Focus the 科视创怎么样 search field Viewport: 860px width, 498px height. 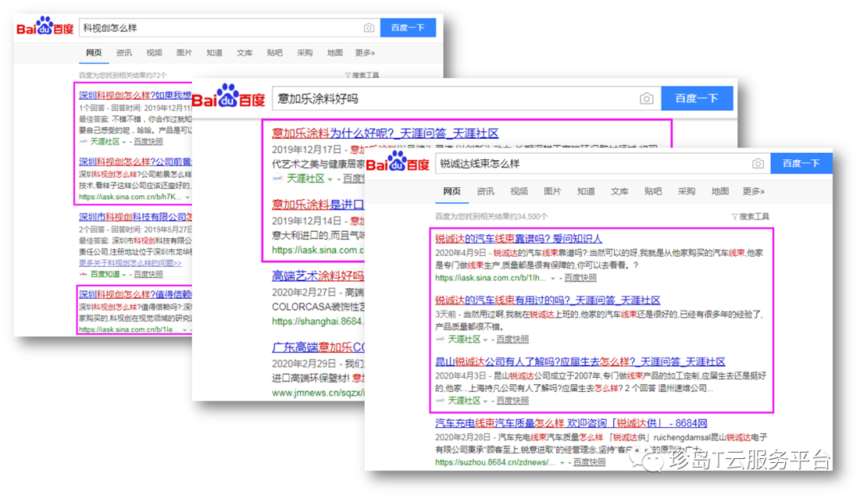point(229,27)
